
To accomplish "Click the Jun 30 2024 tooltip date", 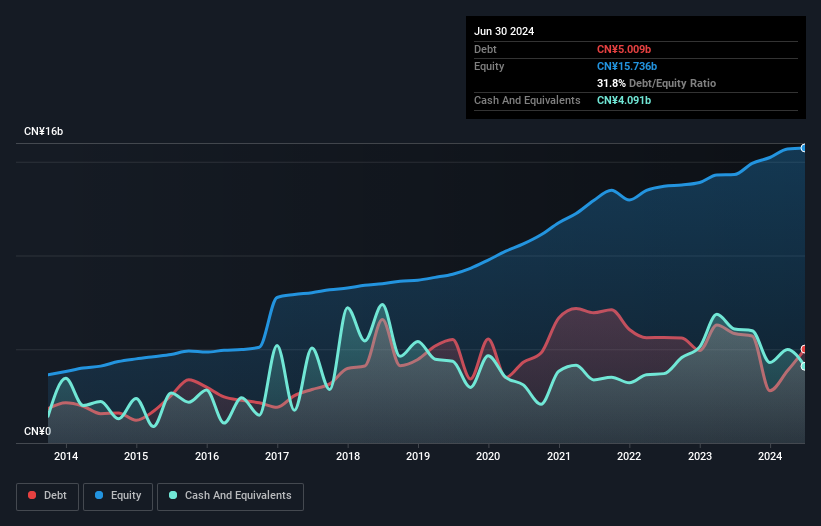I will [504, 31].
